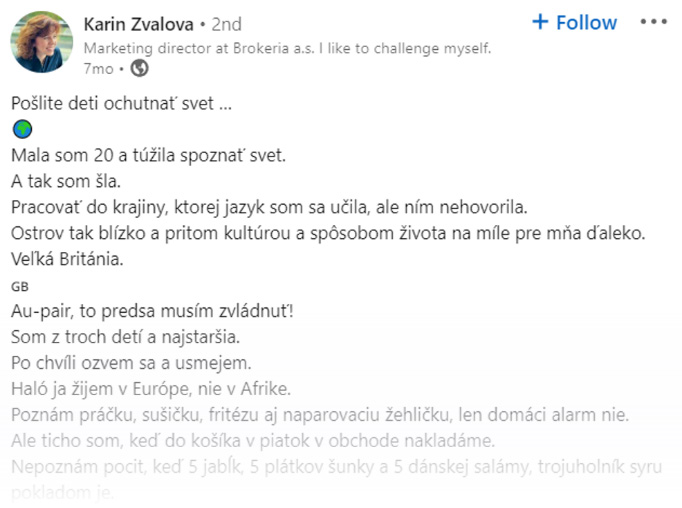Click the plus icon beside Follow
Screen dimensions: 682x508
(540, 22)
